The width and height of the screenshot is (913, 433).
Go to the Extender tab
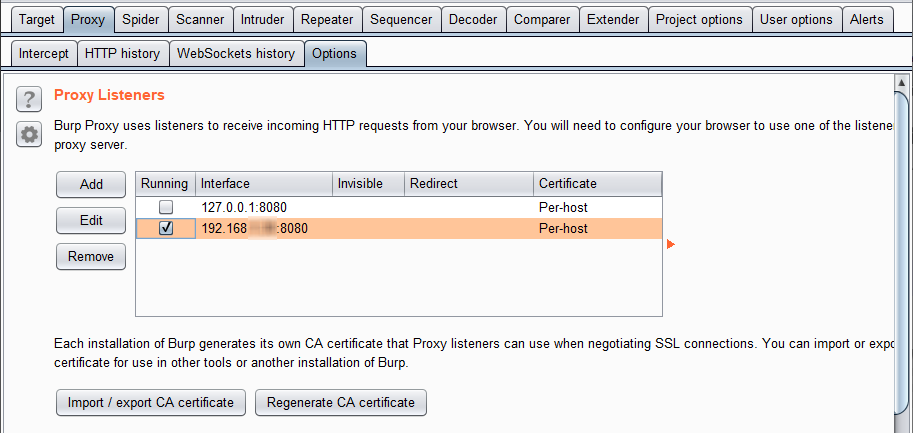coord(613,19)
